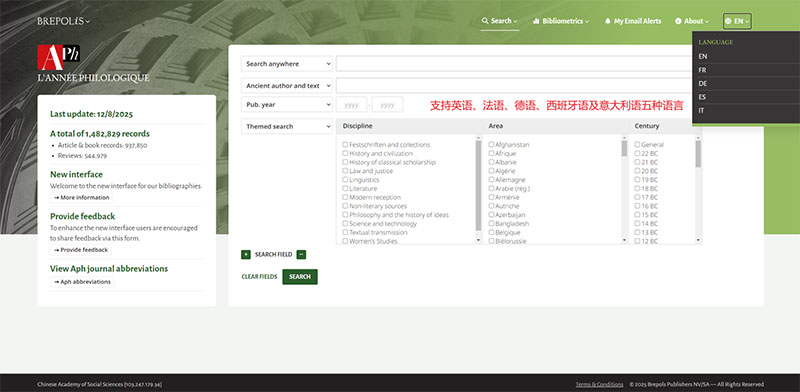
Task: Check Festschriften and collections
Action: point(345,144)
